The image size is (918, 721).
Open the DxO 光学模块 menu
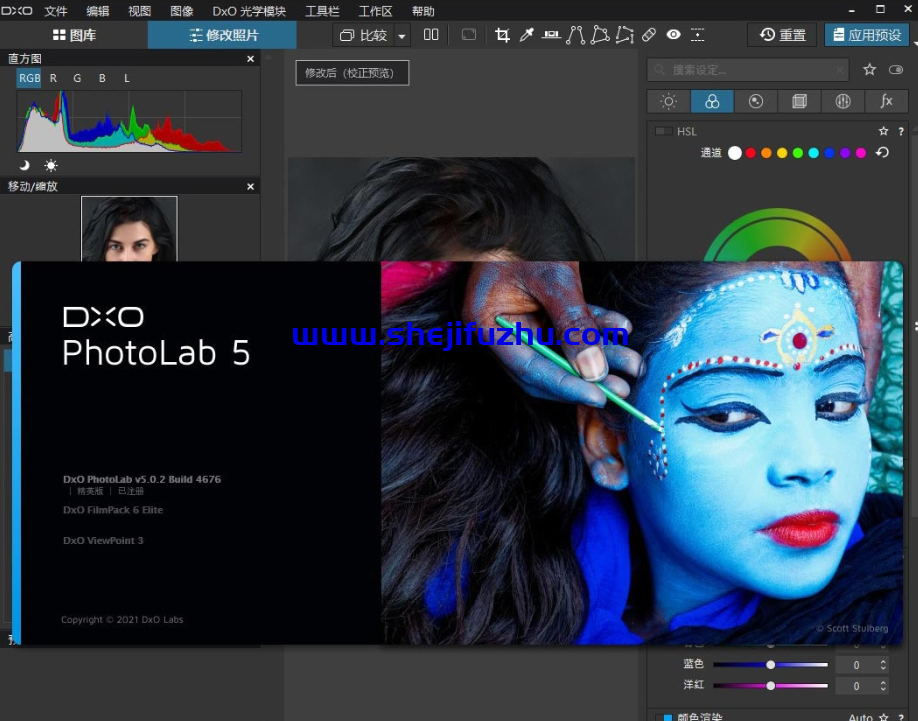tap(249, 11)
